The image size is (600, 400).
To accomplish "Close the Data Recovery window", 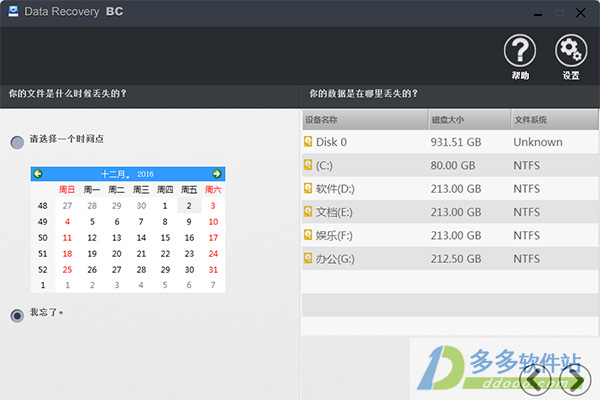I will 580,13.
